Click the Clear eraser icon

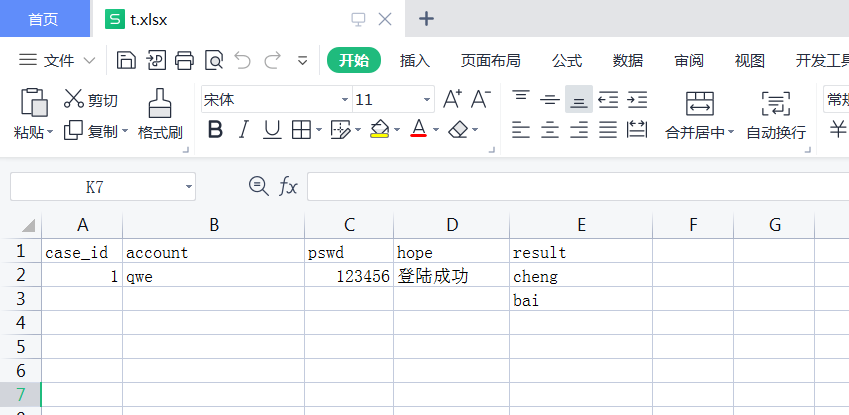(458, 129)
